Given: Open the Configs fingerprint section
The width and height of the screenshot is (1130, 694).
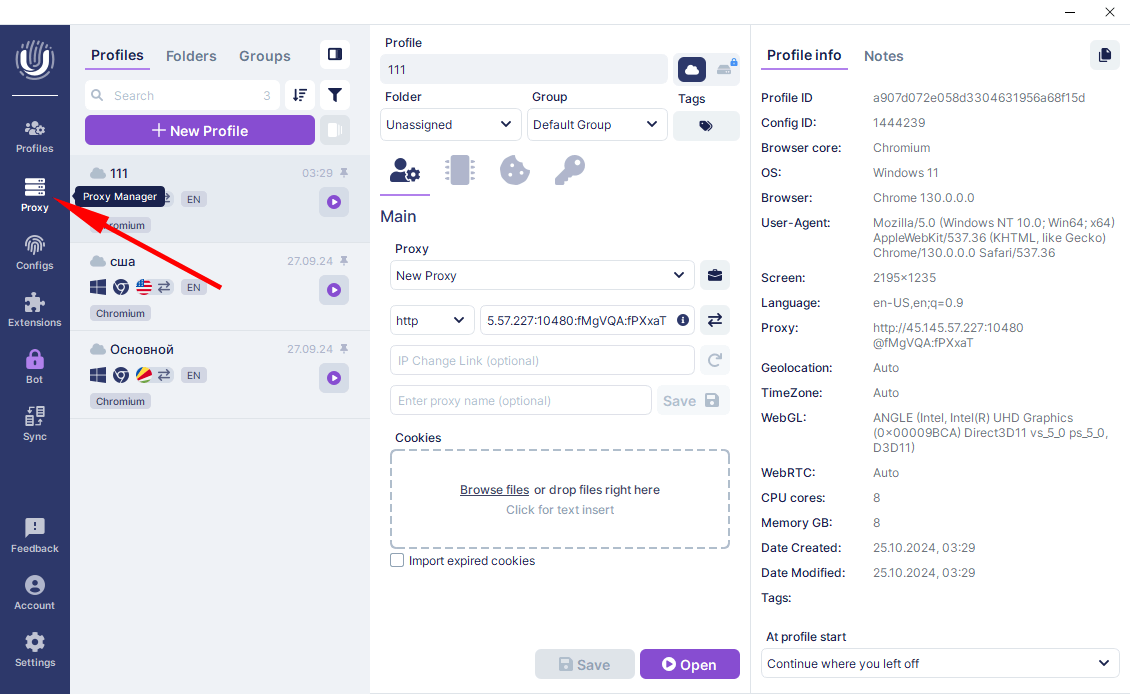Looking at the screenshot, I should (x=34, y=252).
